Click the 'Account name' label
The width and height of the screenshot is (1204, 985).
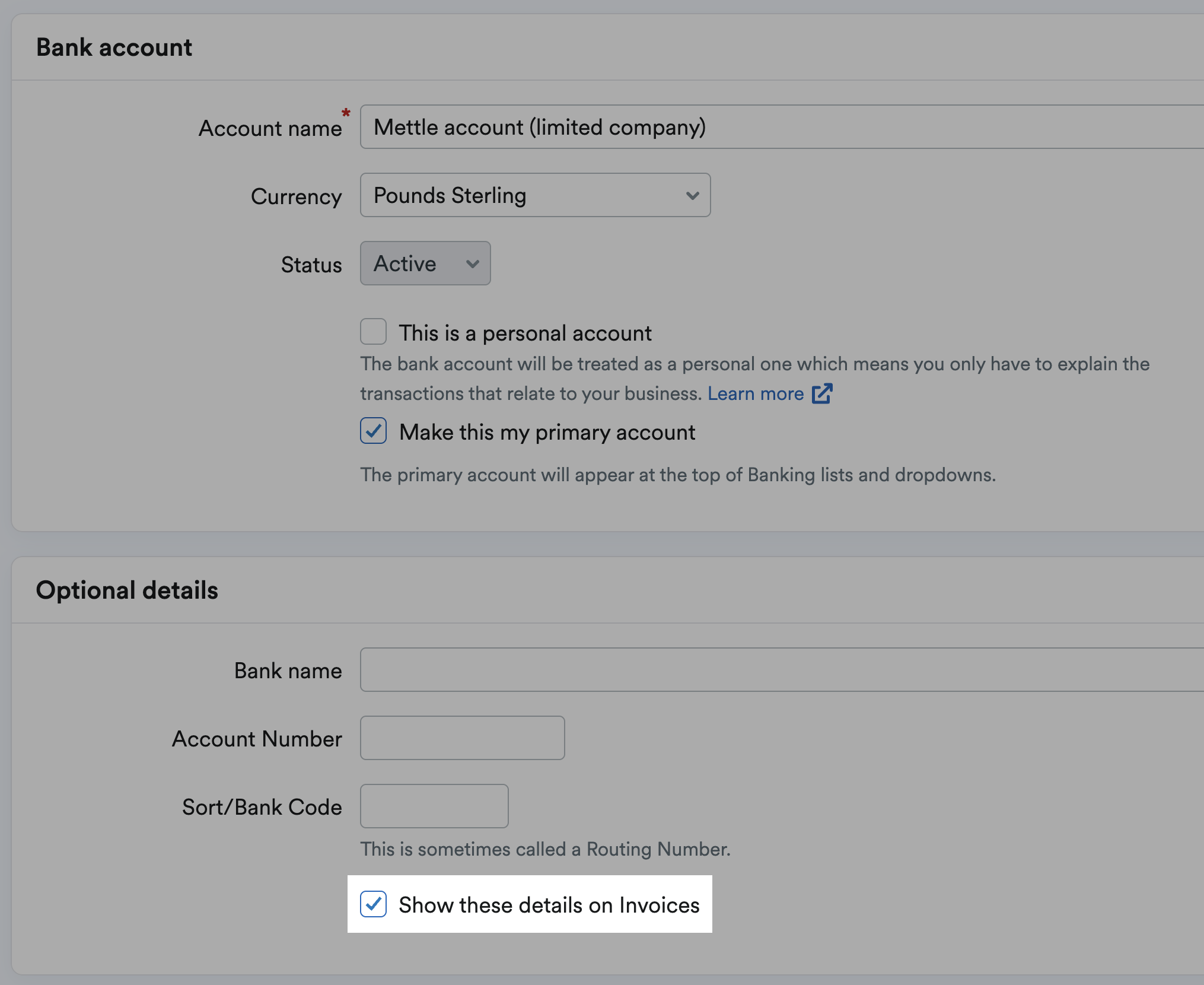(270, 128)
